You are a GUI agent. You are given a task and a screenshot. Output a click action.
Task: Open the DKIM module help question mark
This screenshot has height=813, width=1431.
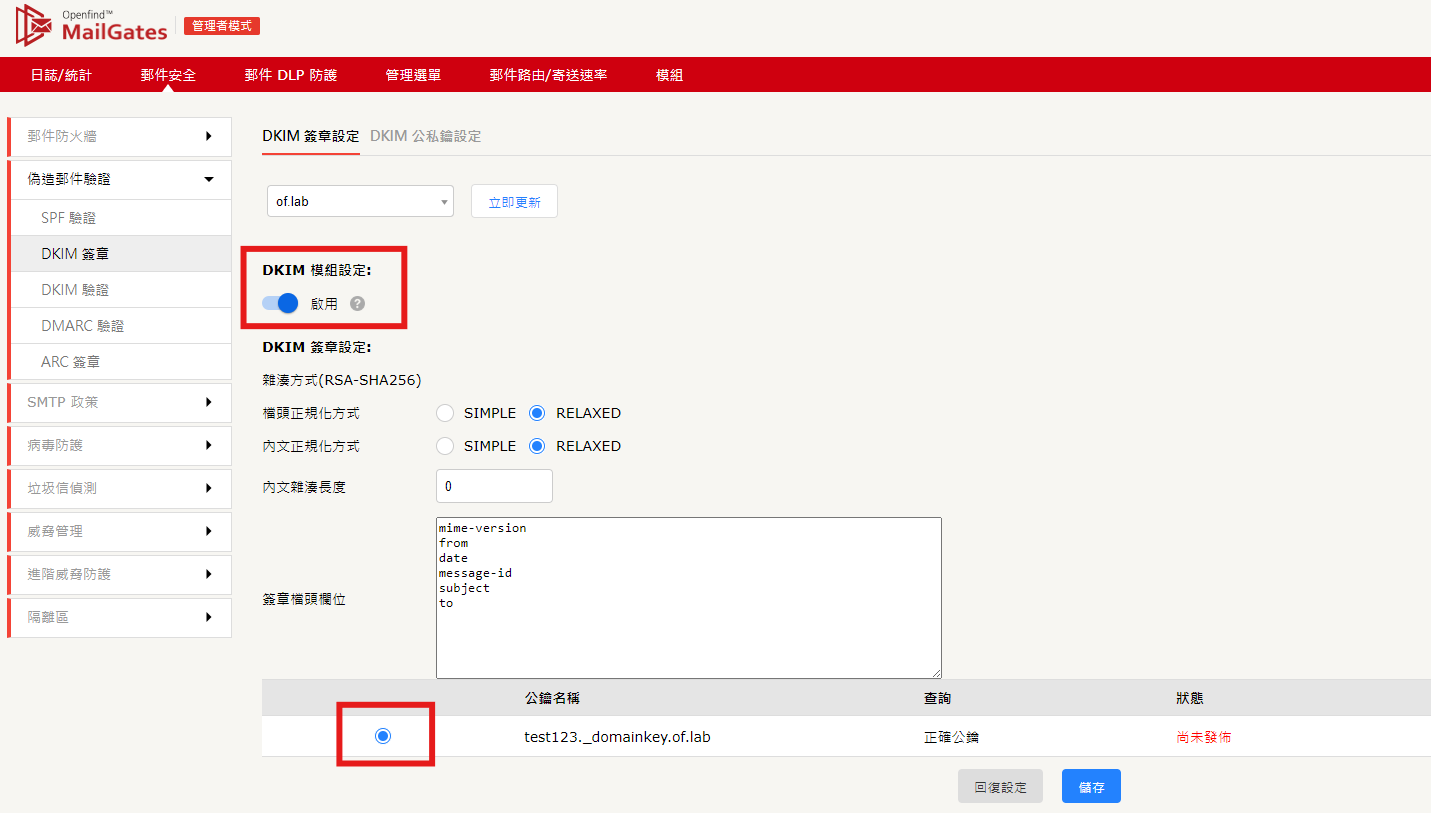pos(357,303)
